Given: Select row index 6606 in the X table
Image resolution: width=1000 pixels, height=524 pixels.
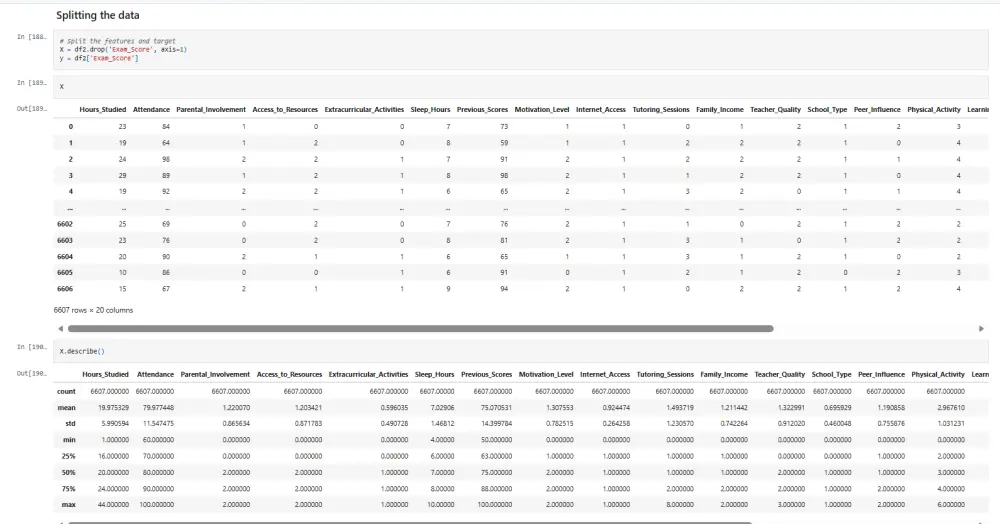Looking at the screenshot, I should point(65,289).
